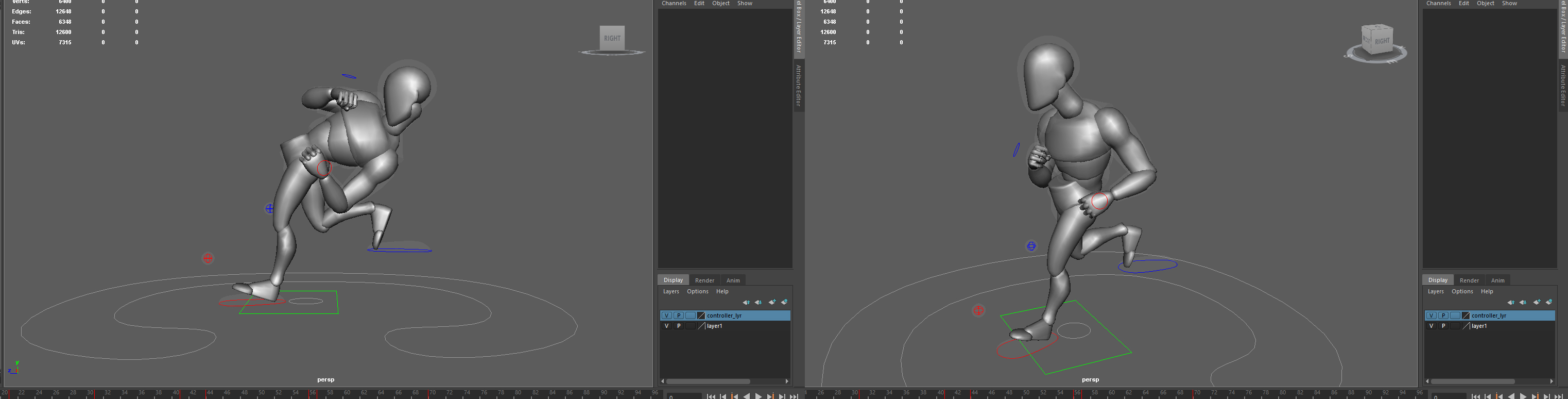1568x399 pixels.
Task: Open Channels menu in left Maya window
Action: point(674,4)
